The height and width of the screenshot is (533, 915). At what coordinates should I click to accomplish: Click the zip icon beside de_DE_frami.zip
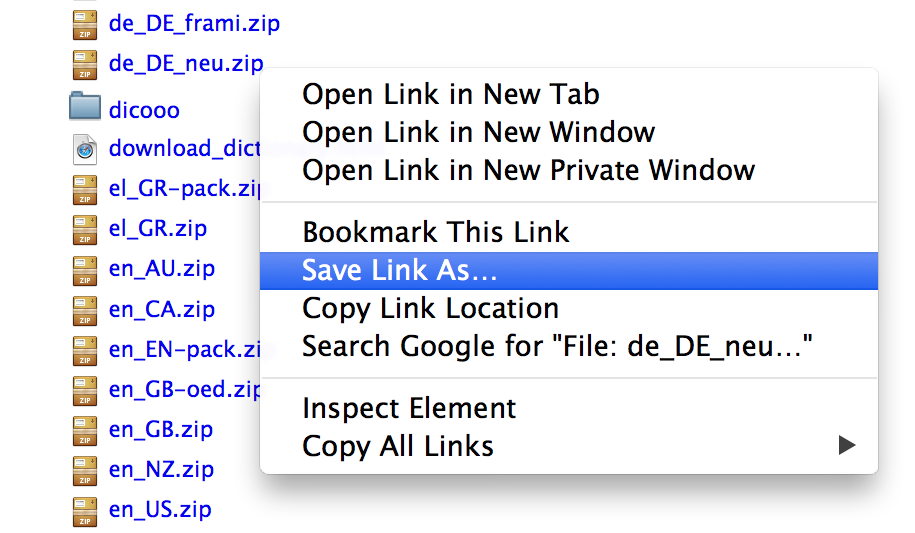pyautogui.click(x=85, y=24)
